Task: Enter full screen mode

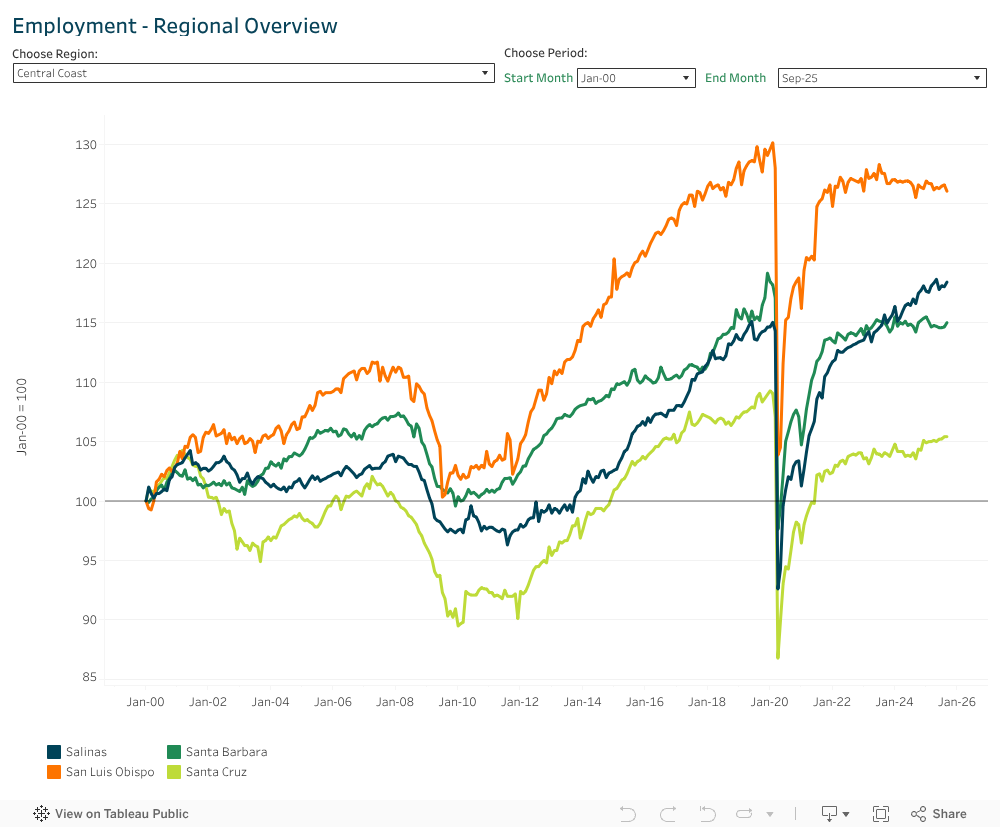Action: point(881,814)
